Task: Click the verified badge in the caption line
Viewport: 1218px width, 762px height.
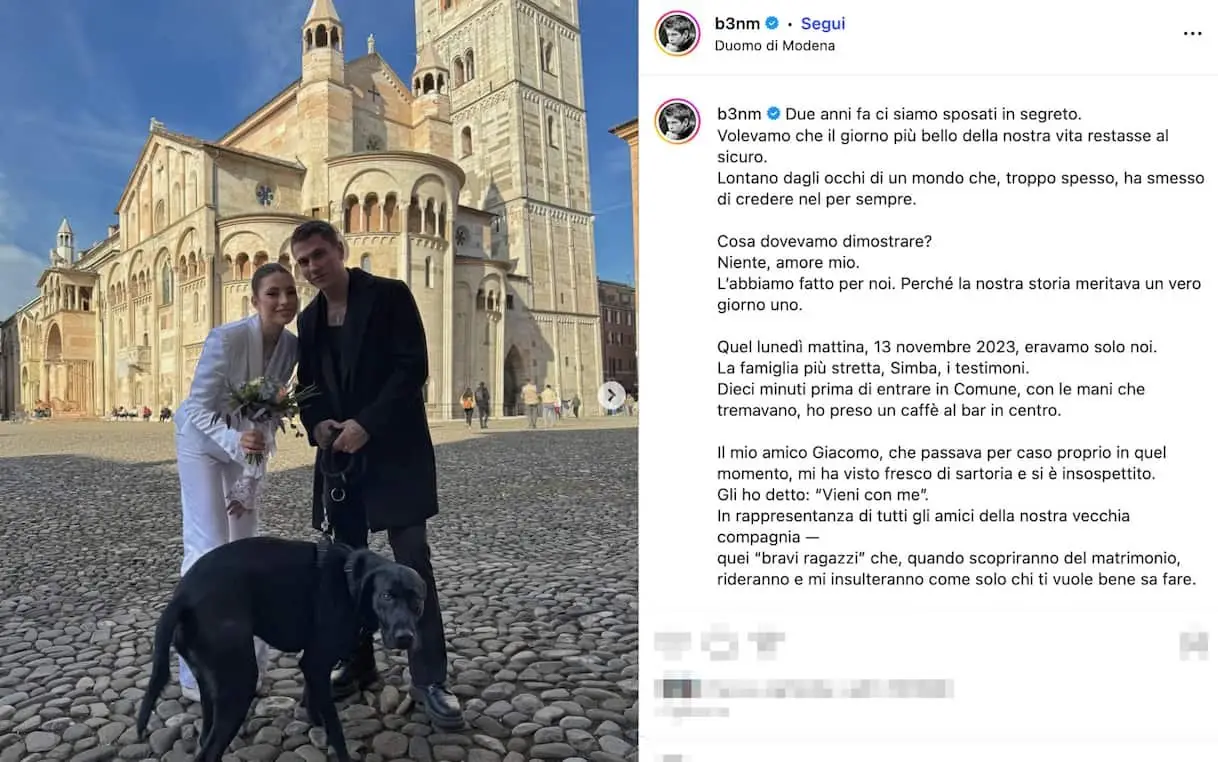Action: (773, 113)
